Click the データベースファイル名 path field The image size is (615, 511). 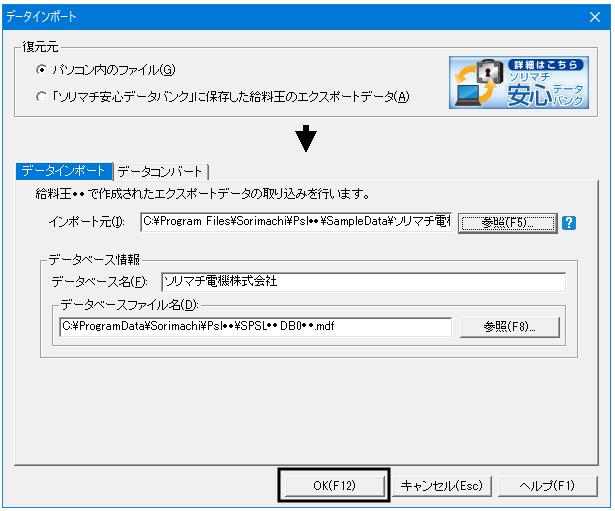(x=255, y=327)
